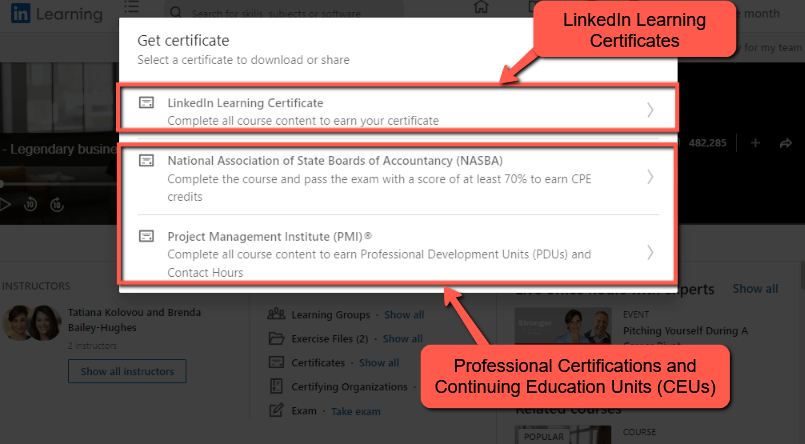This screenshot has height=444, width=805.
Task: Click the Certificates row icon
Action: (276, 362)
